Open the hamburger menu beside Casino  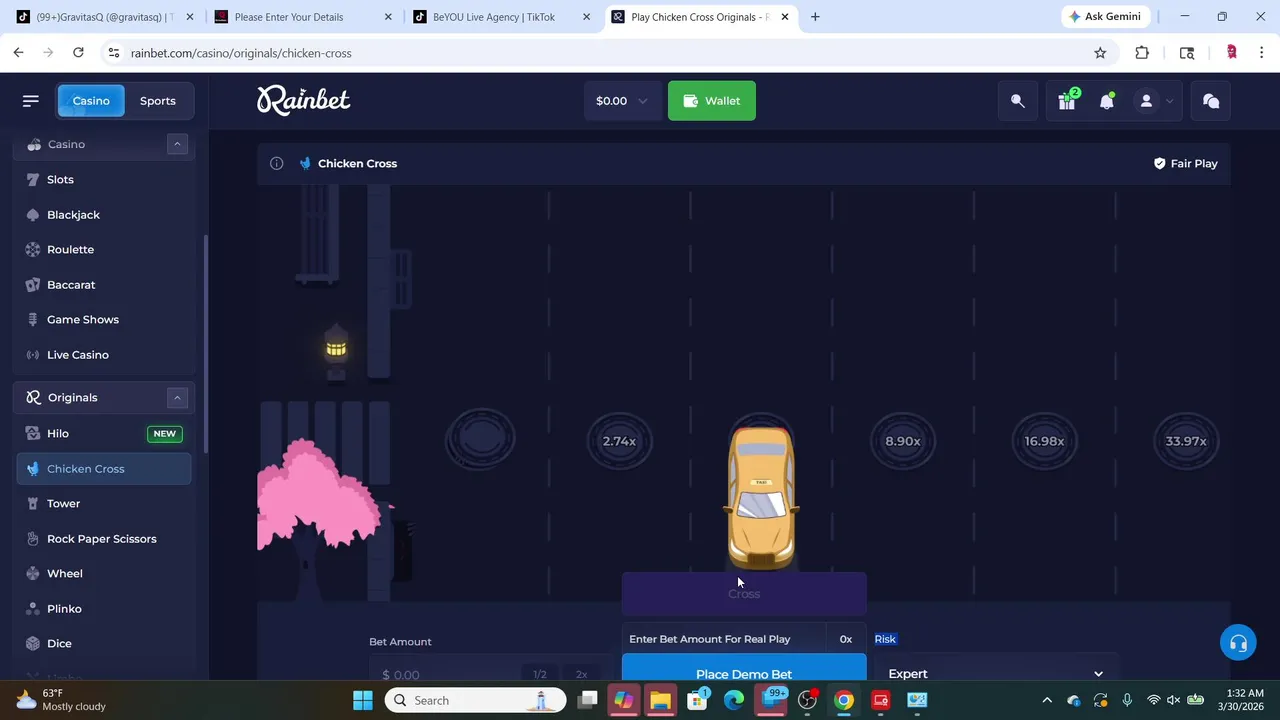[30, 101]
